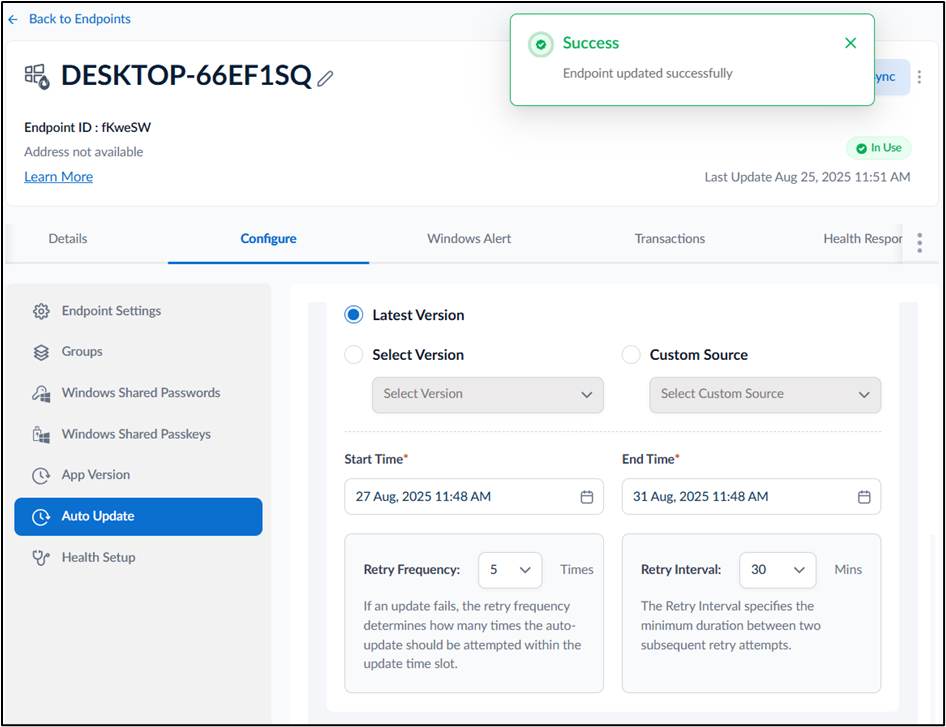Show more tabs via vertical dots
946x727 pixels.
point(919,243)
